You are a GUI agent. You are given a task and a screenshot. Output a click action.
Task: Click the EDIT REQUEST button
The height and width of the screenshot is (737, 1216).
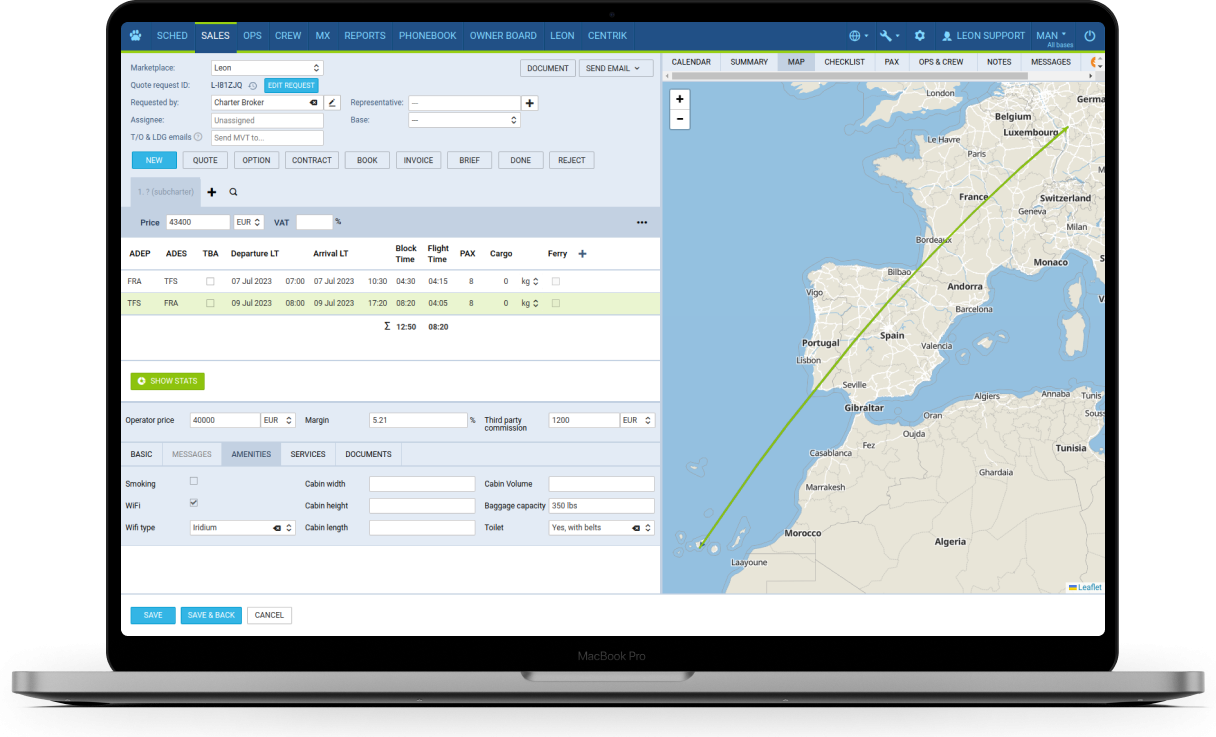pos(291,85)
